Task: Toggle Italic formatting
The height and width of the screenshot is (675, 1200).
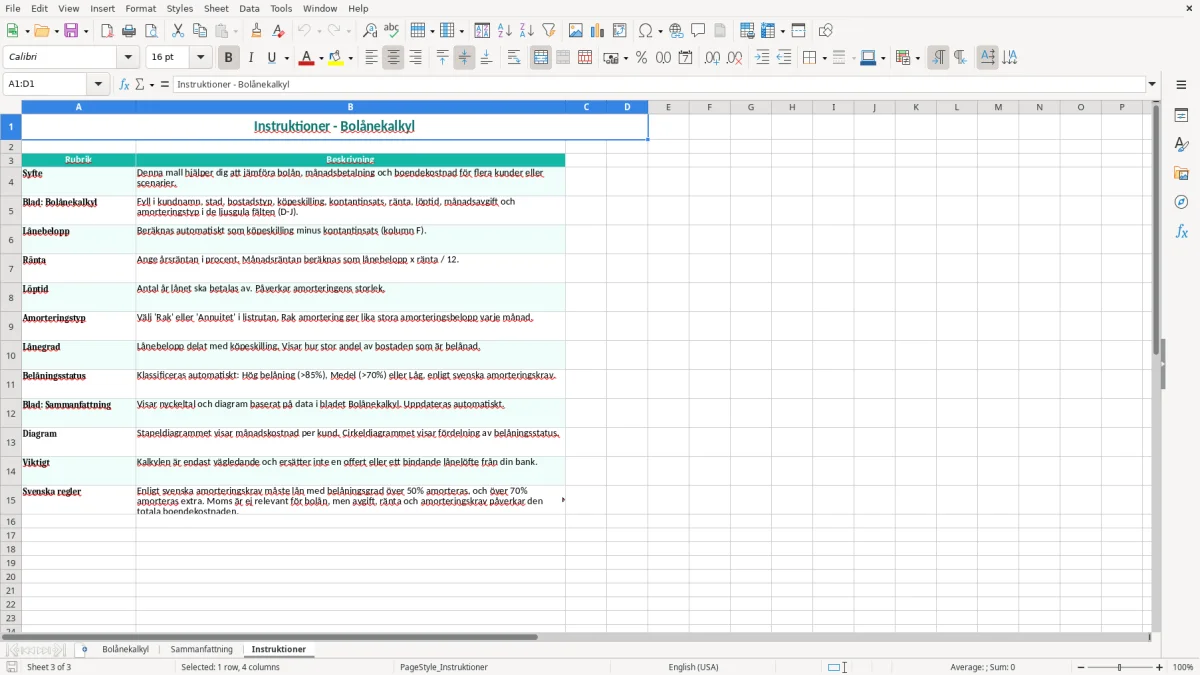Action: point(251,58)
